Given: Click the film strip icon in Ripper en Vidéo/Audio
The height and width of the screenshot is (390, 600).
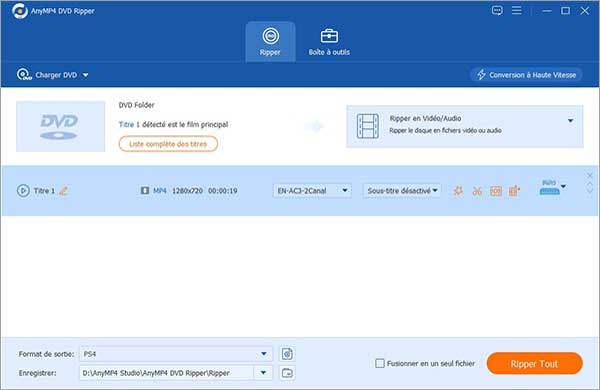Looking at the screenshot, I should (368, 126).
